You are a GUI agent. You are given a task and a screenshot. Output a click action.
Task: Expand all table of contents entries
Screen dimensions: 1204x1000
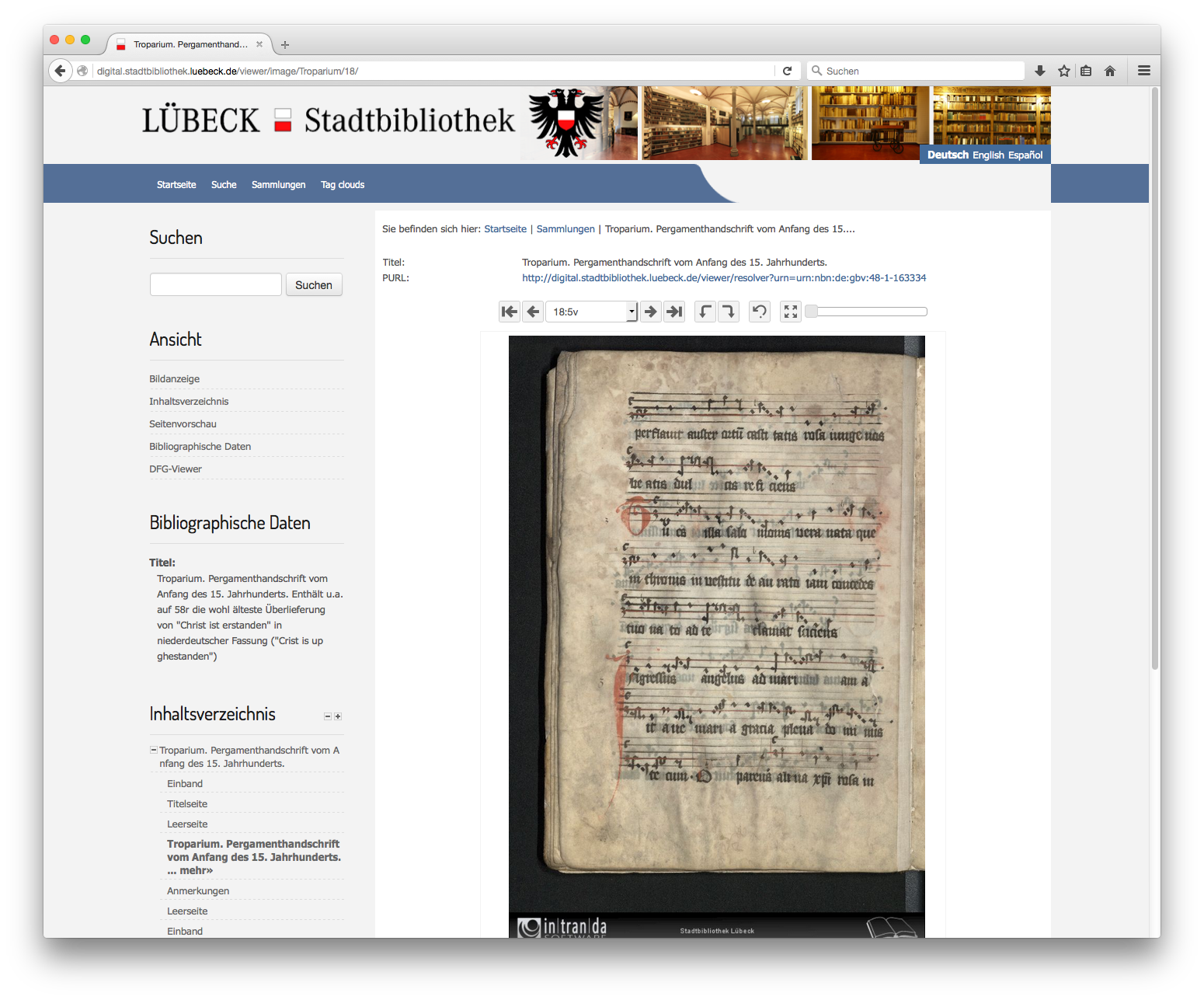click(338, 716)
